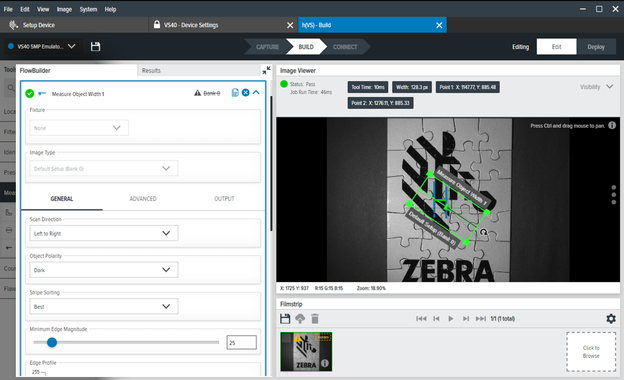Click the search icon in the Tools sidebar
Viewport: 624px width, 380px height.
(x=11, y=88)
